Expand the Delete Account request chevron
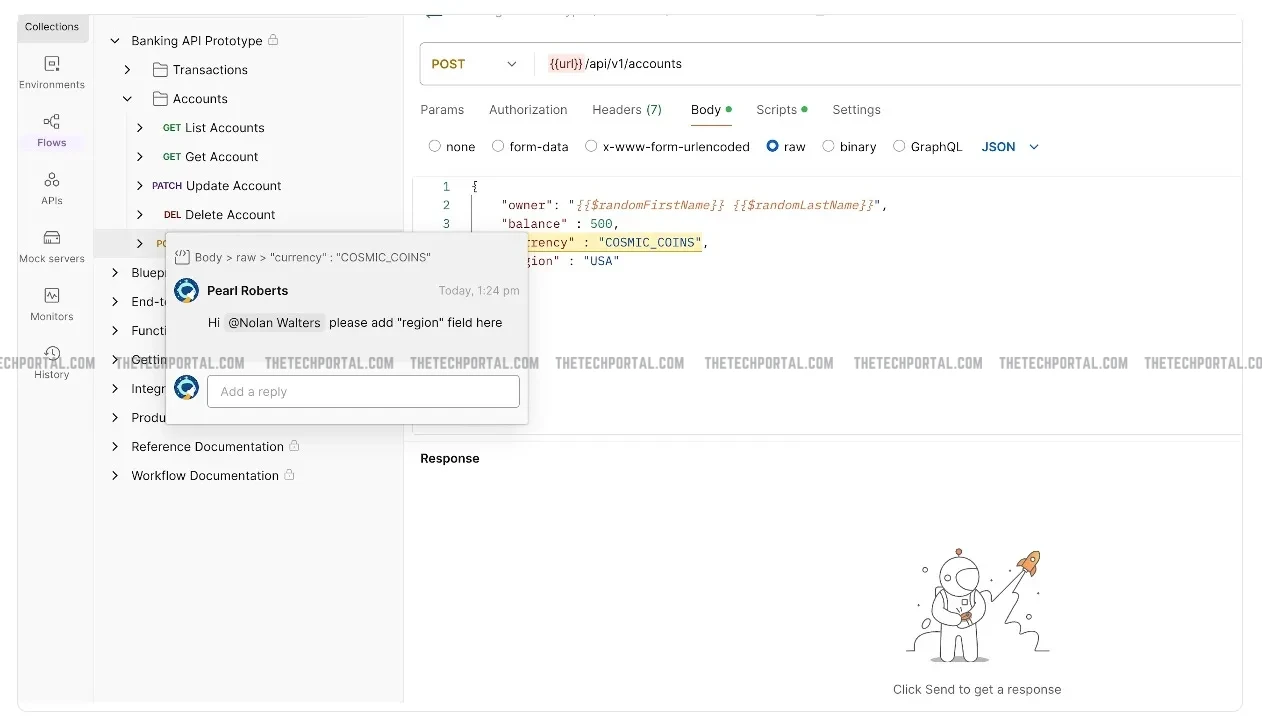The image size is (1262, 724). click(140, 215)
